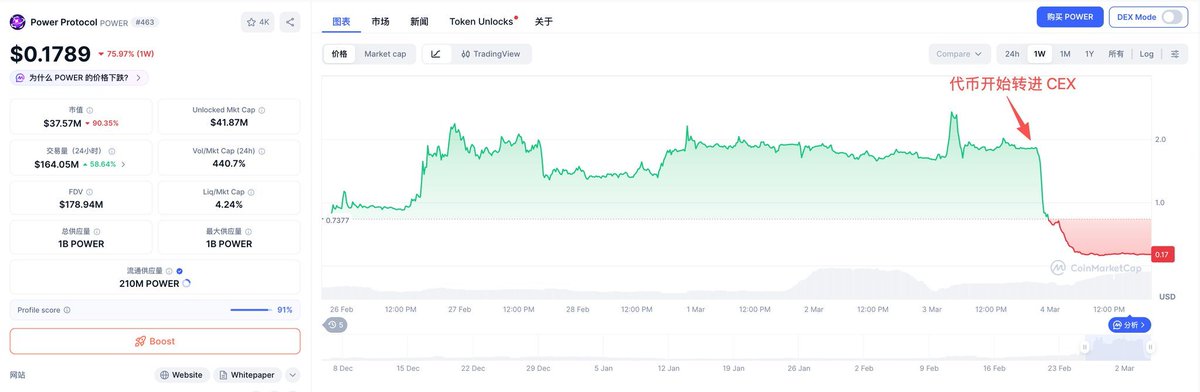The width and height of the screenshot is (1200, 392).
Task: Click info icon beside Profile score
Action: [67, 310]
